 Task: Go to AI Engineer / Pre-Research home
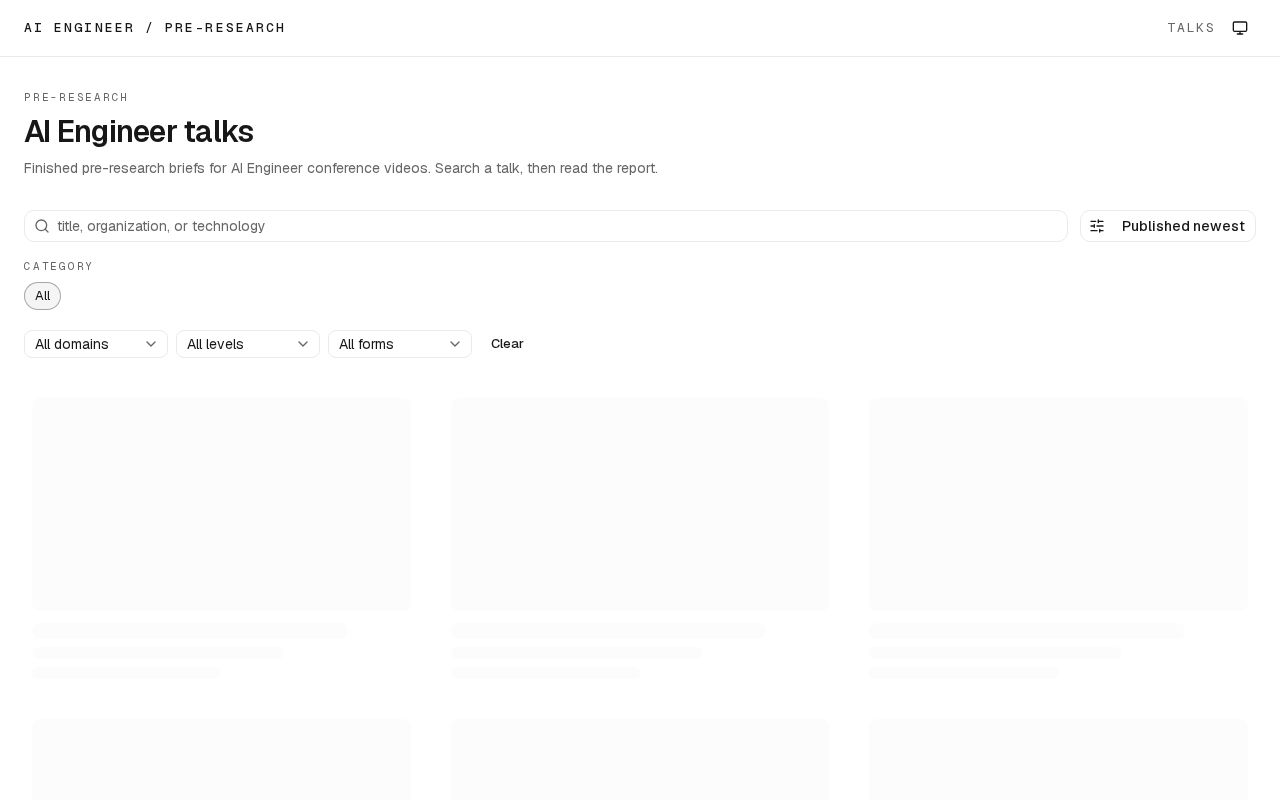[x=155, y=28]
